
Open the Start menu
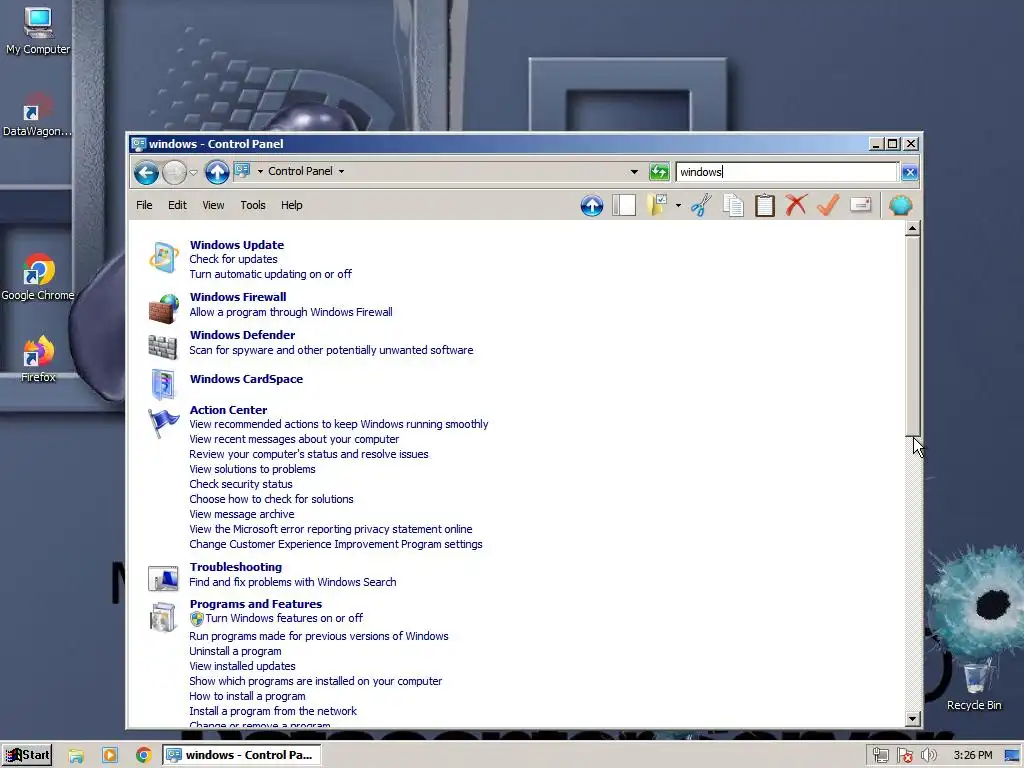tap(27, 755)
